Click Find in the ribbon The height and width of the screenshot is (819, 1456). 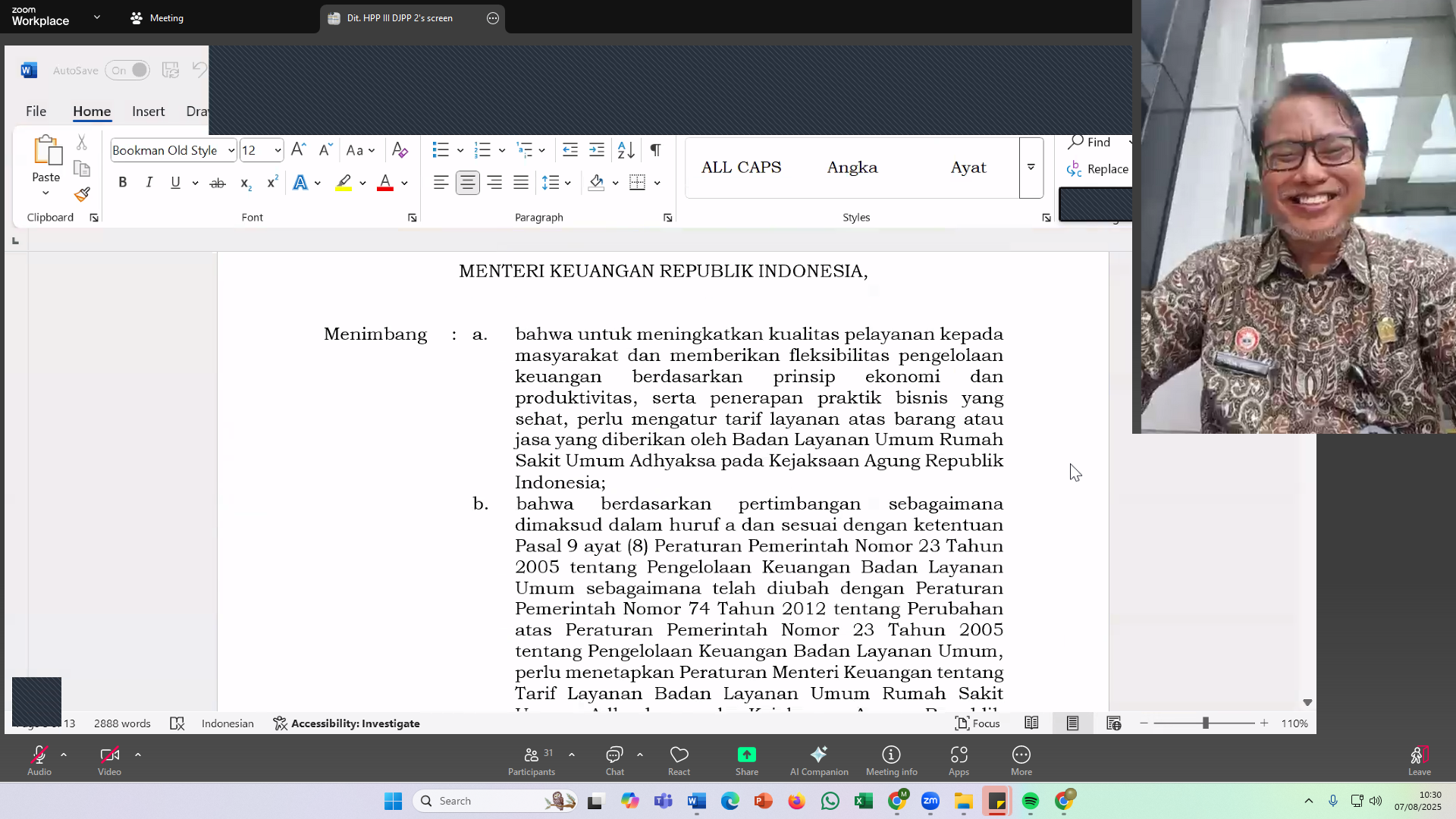coord(1090,142)
